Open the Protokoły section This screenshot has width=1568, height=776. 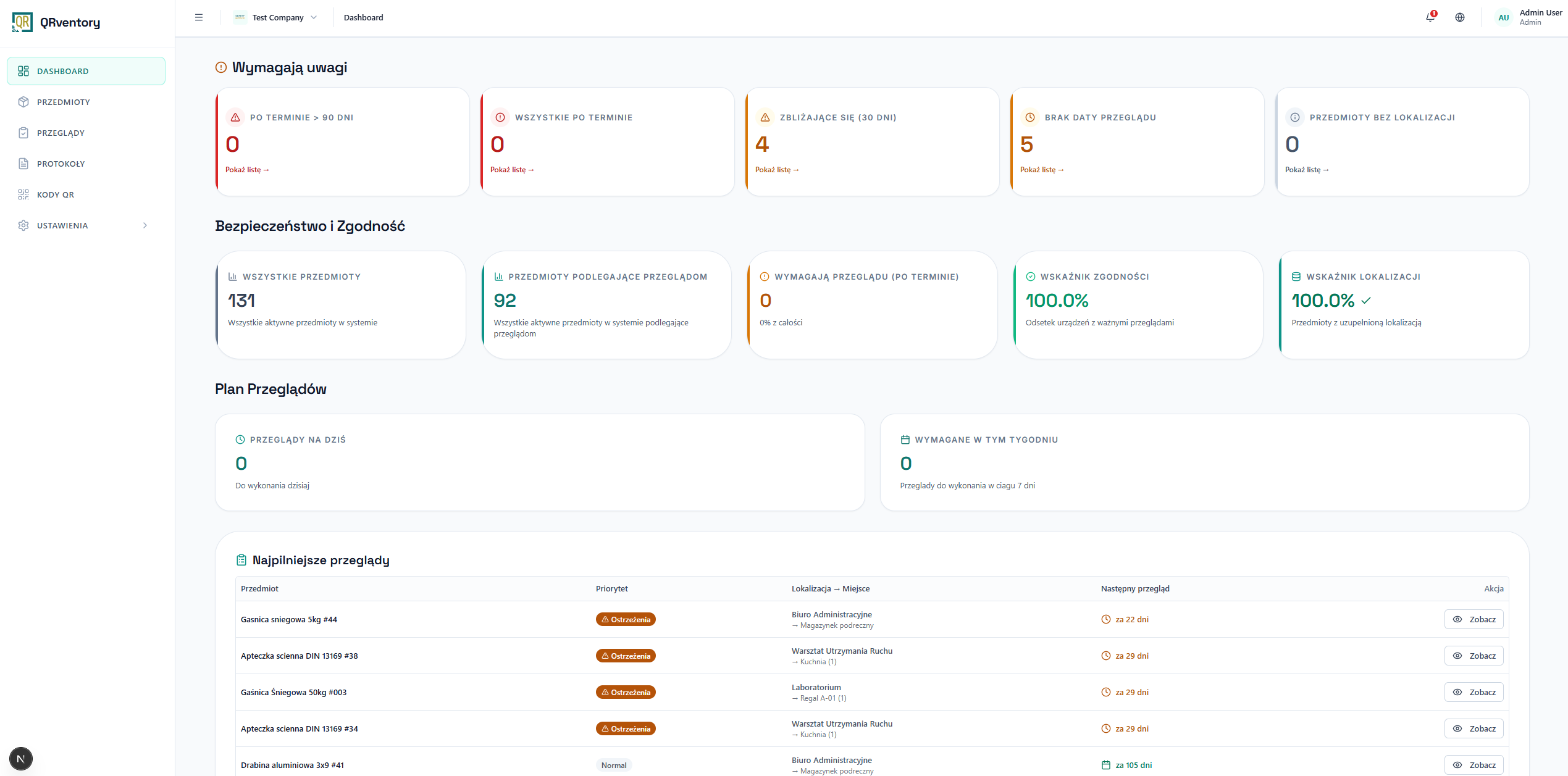click(61, 164)
